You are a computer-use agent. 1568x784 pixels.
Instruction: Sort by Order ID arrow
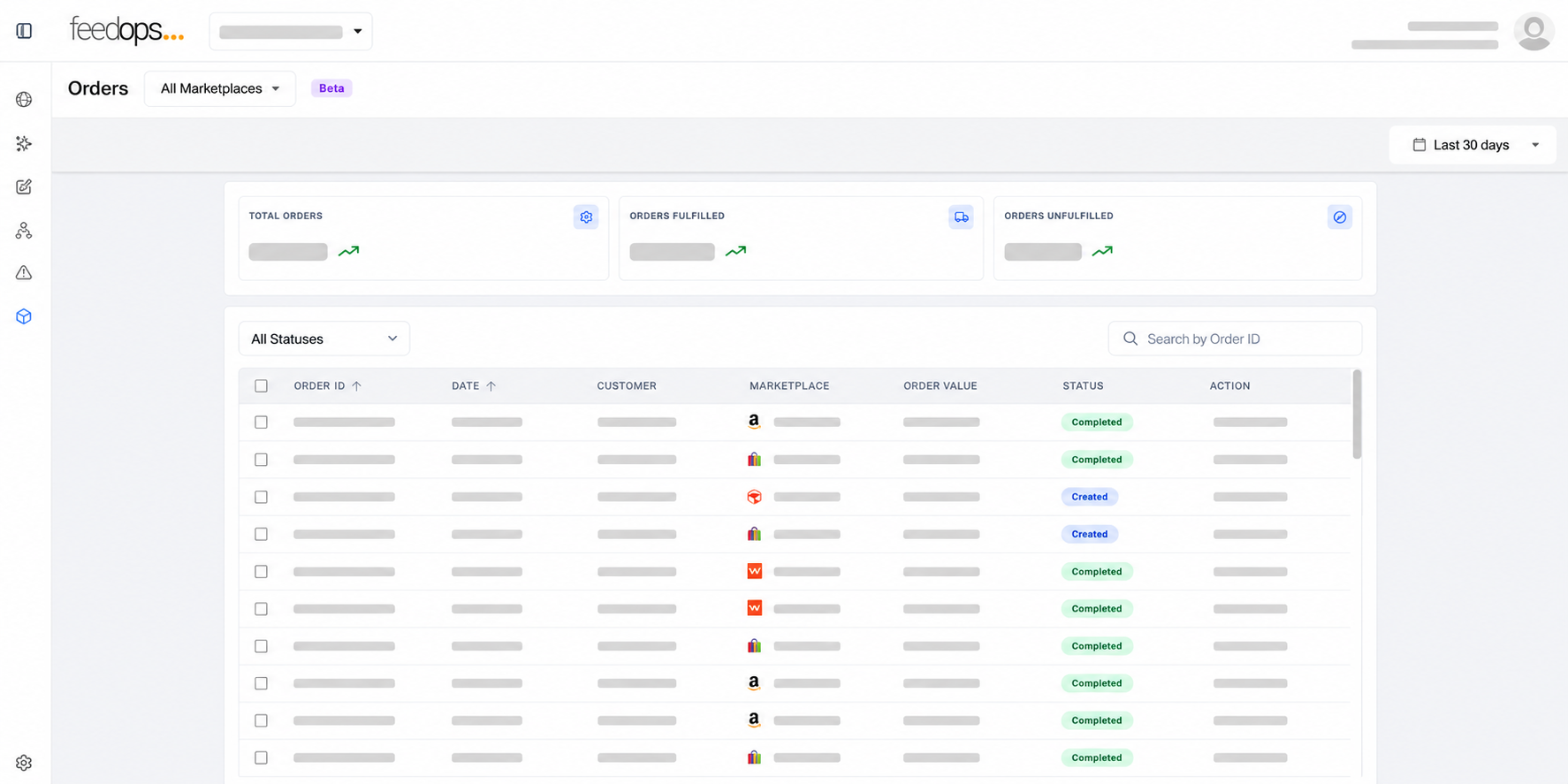point(356,386)
